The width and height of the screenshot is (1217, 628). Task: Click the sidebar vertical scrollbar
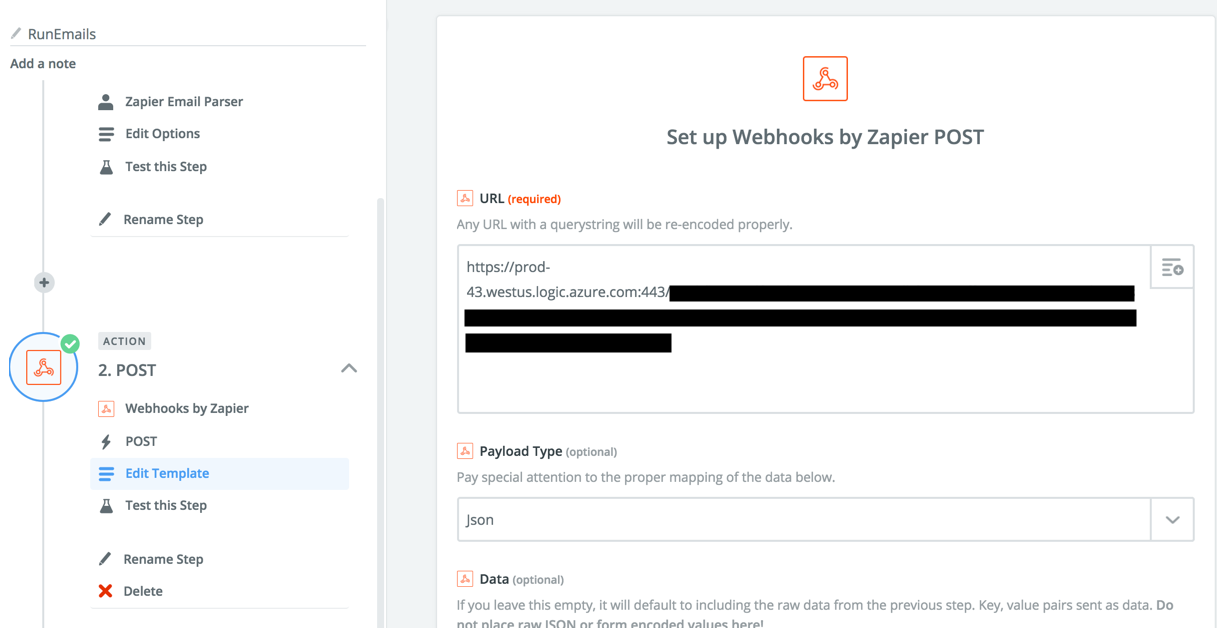click(380, 411)
